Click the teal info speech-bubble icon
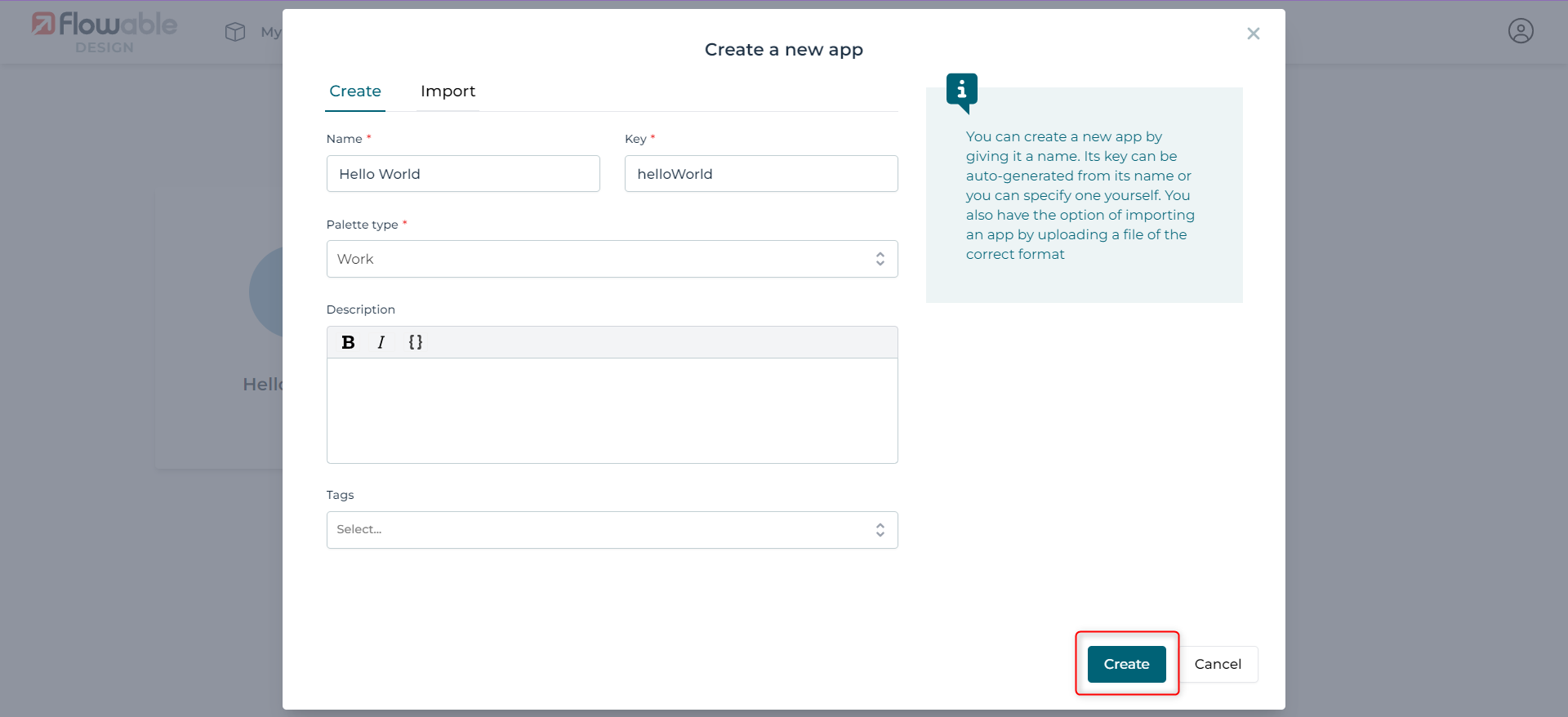 point(961,91)
